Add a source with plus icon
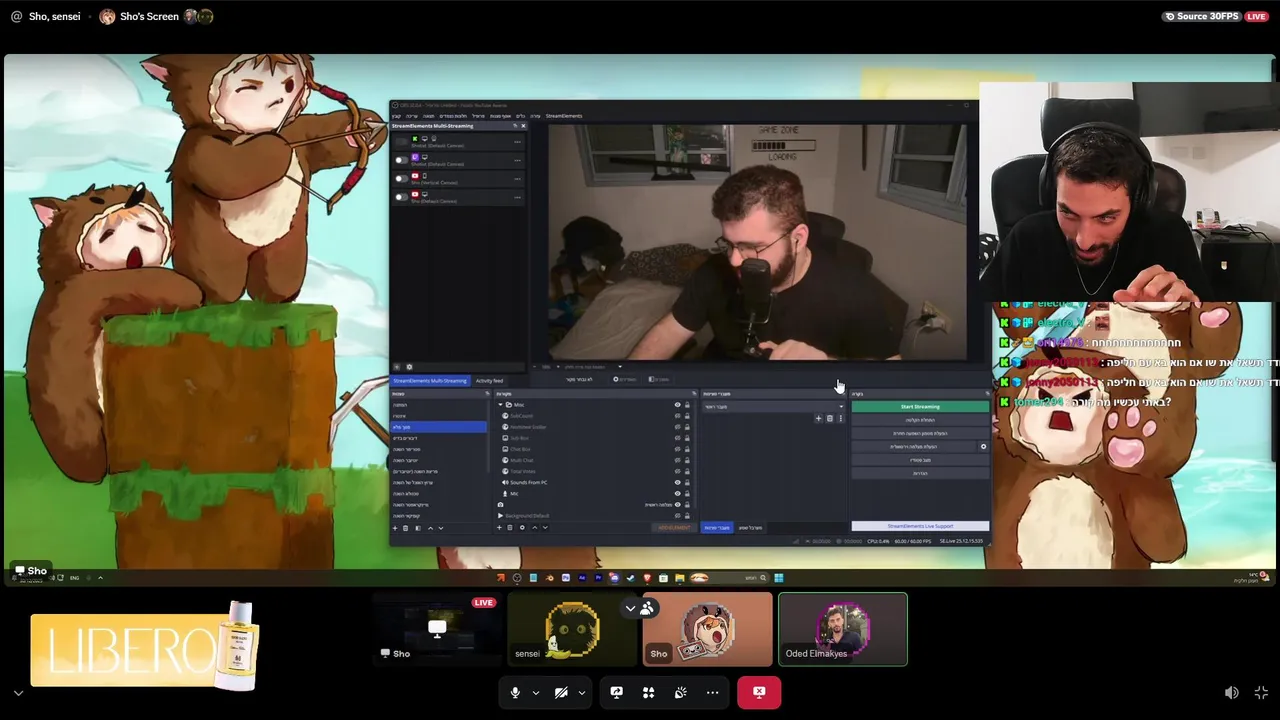The image size is (1280, 720). click(x=499, y=528)
